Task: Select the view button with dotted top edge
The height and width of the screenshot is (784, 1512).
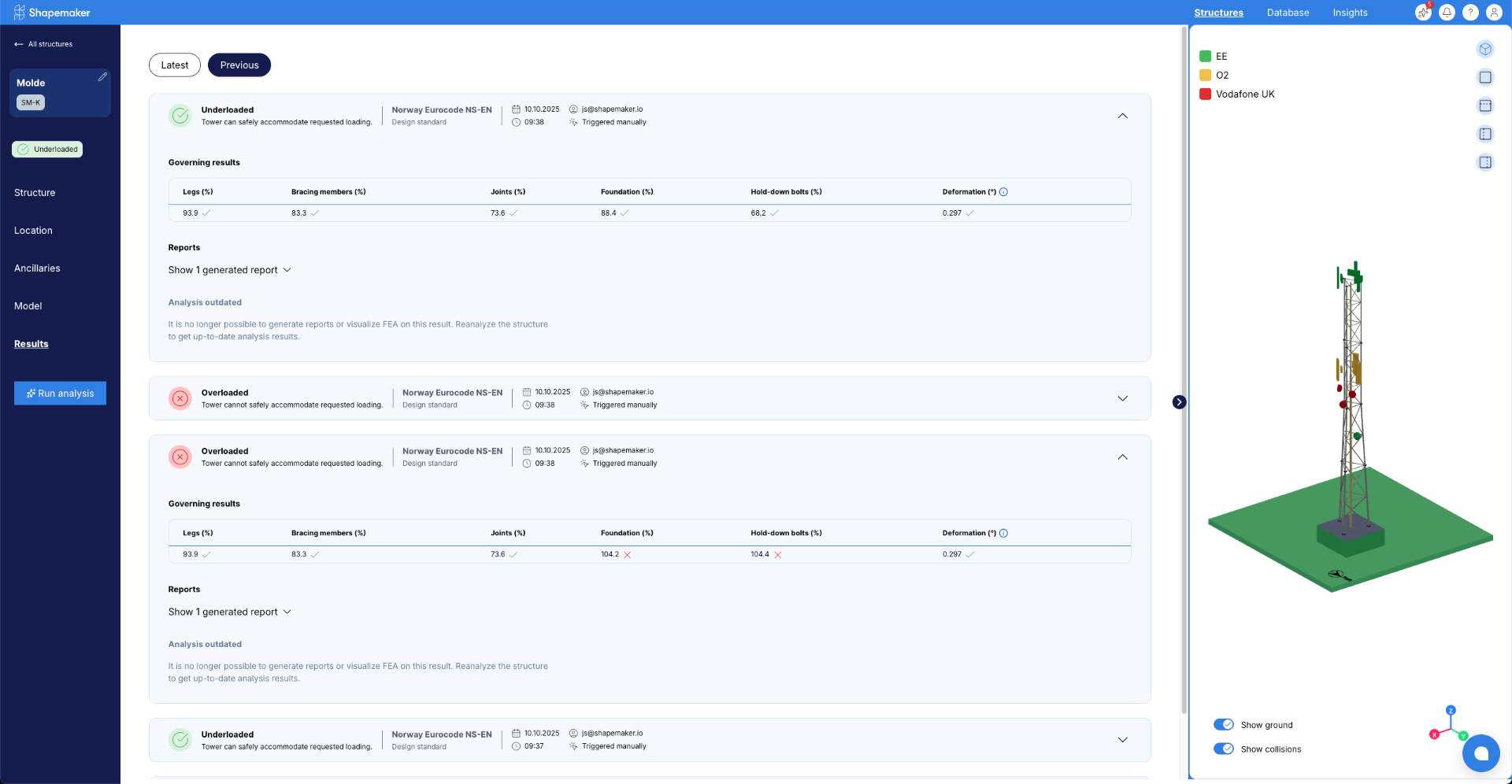Action: click(x=1485, y=105)
